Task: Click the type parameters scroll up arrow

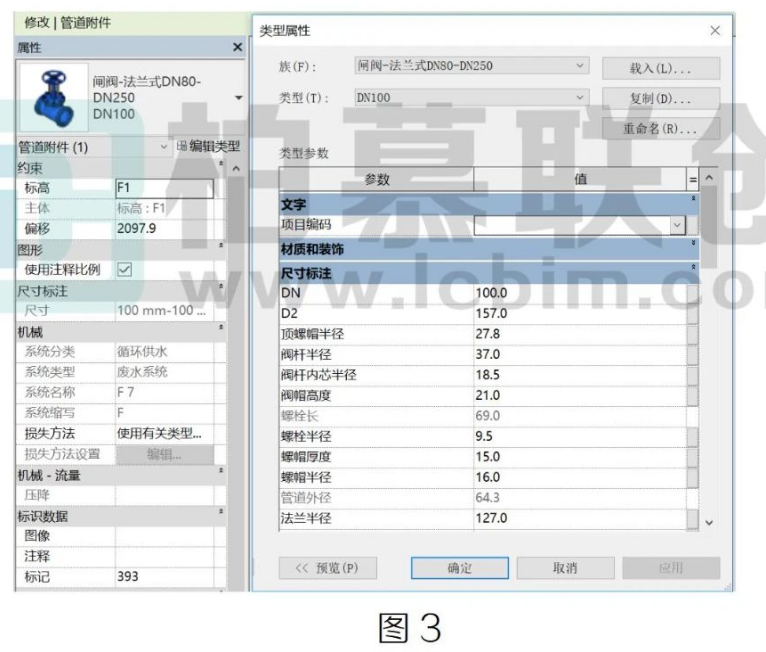Action: (709, 178)
